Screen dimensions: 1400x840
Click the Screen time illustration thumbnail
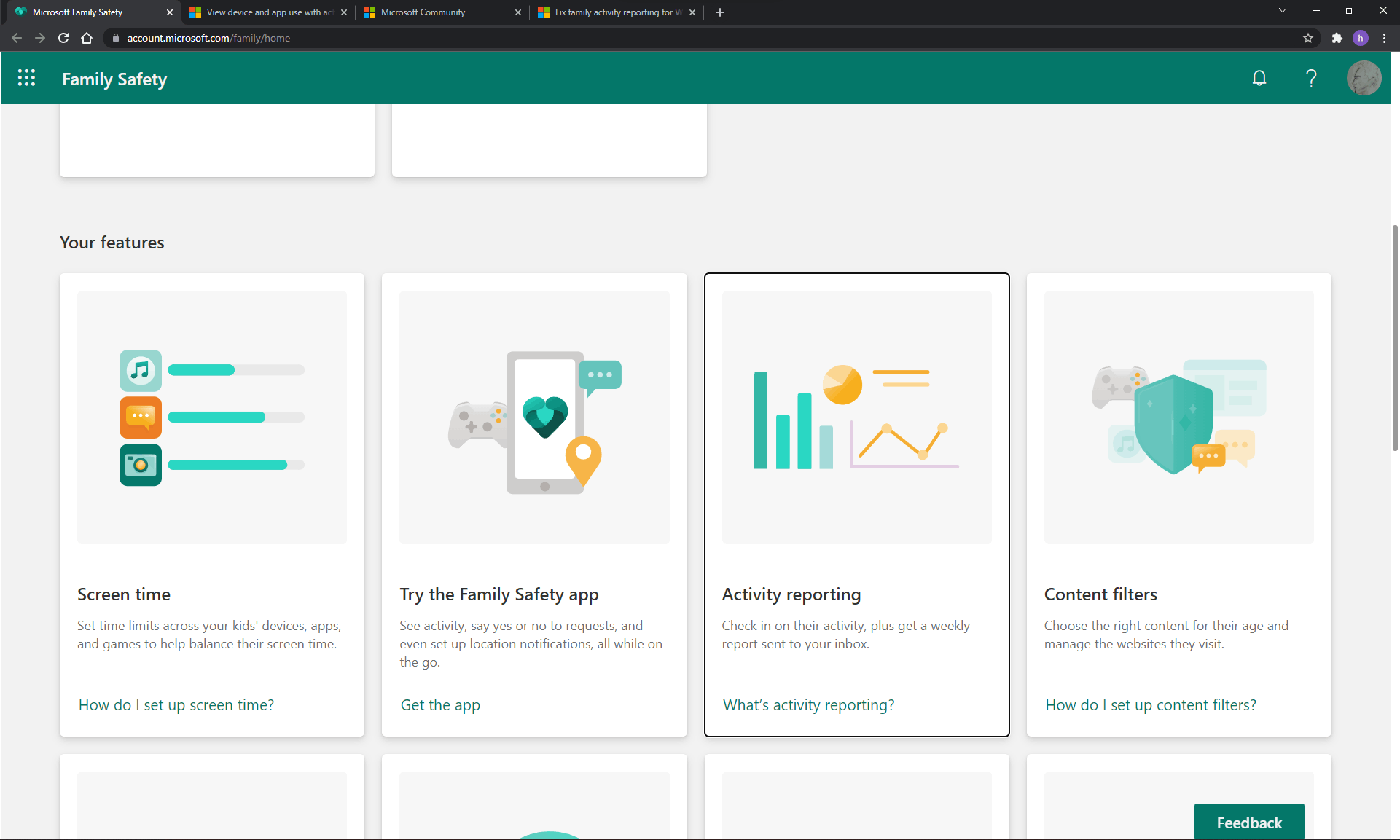[x=212, y=417]
